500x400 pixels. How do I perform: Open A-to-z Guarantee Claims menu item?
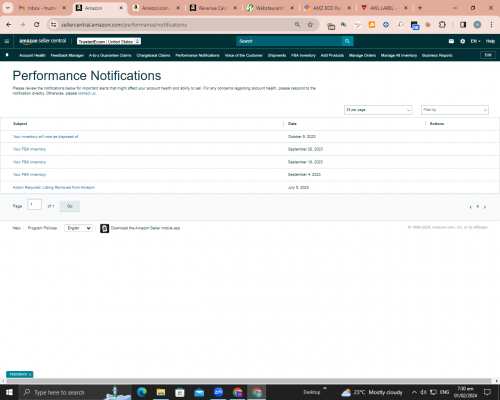pos(110,55)
